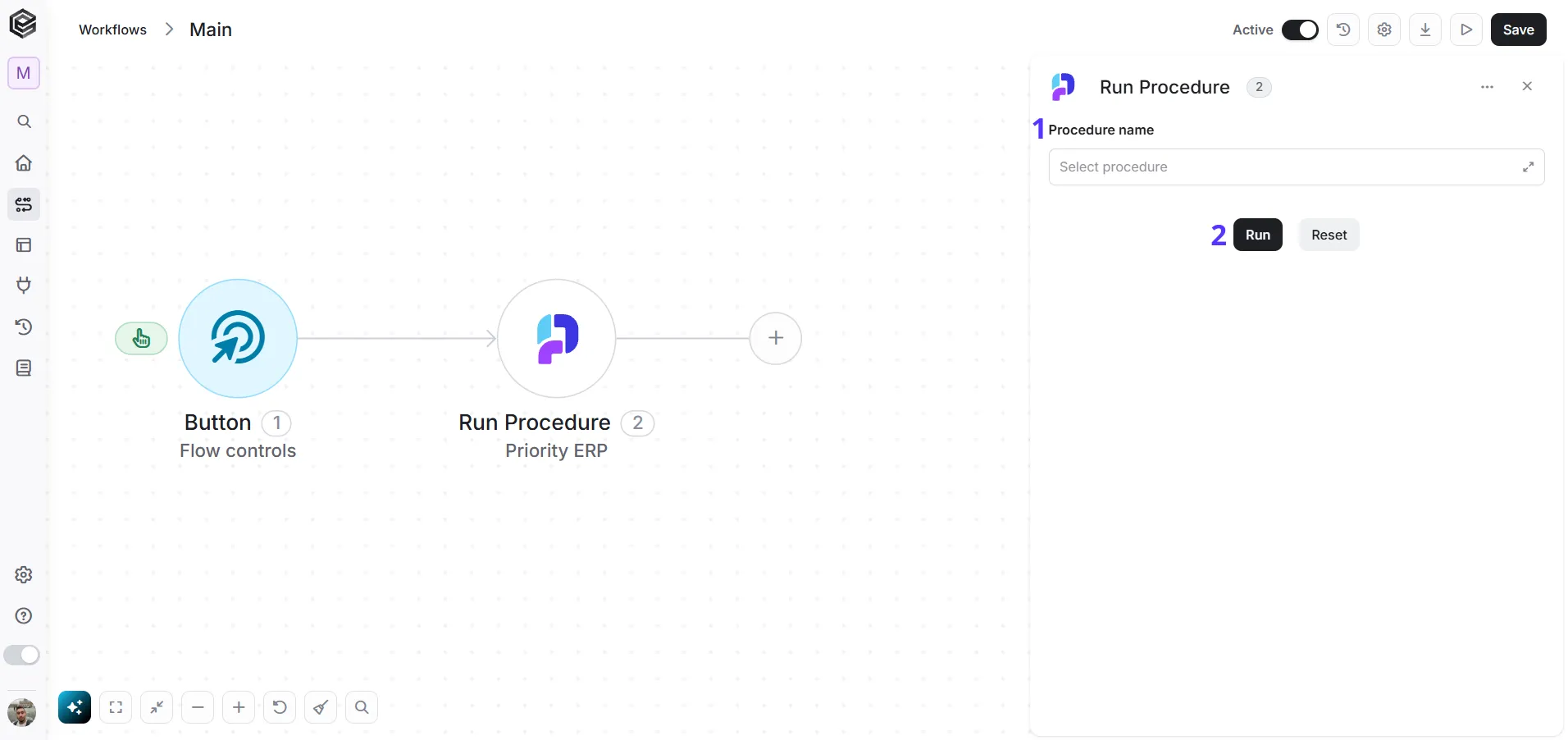Viewport: 1568px width, 740px height.
Task: Zoom out with the minus button
Action: point(198,707)
